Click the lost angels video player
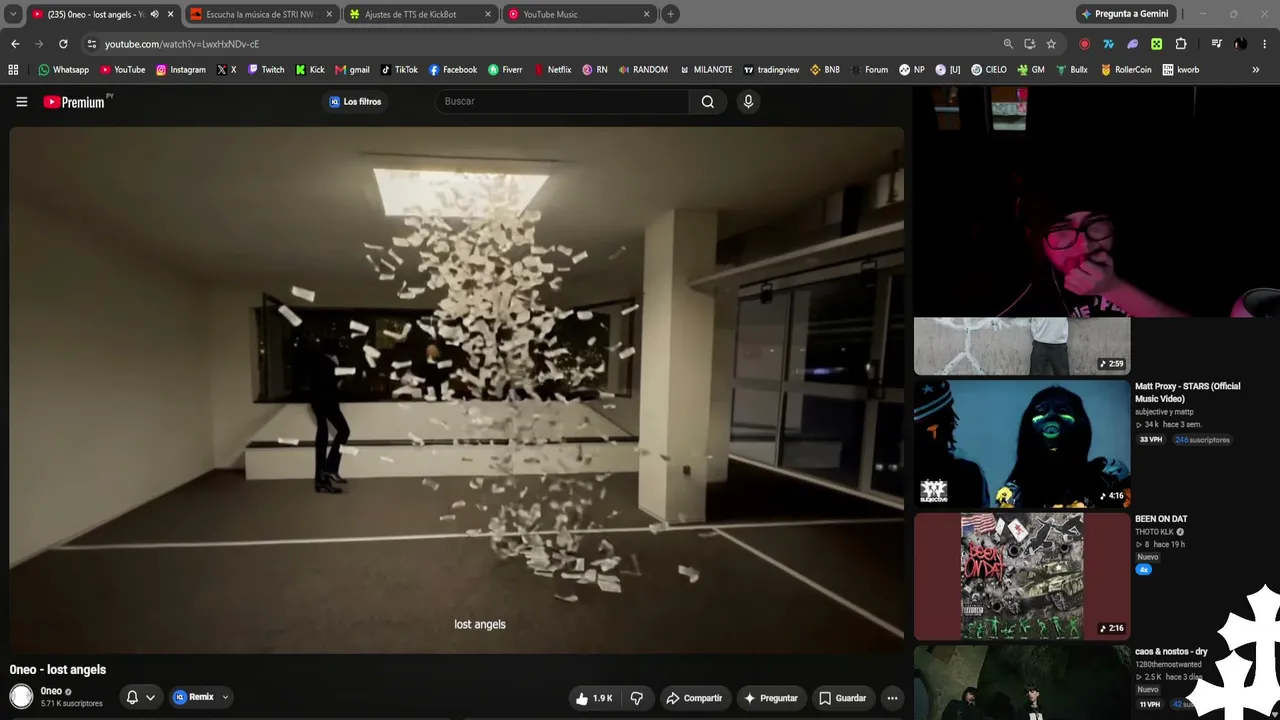Screen dimensions: 1280x720 click(457, 390)
